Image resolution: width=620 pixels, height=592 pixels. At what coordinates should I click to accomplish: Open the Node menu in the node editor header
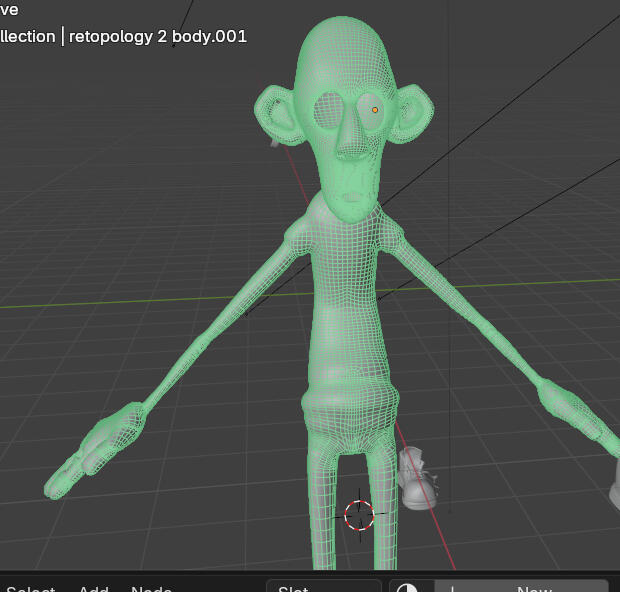[151, 588]
